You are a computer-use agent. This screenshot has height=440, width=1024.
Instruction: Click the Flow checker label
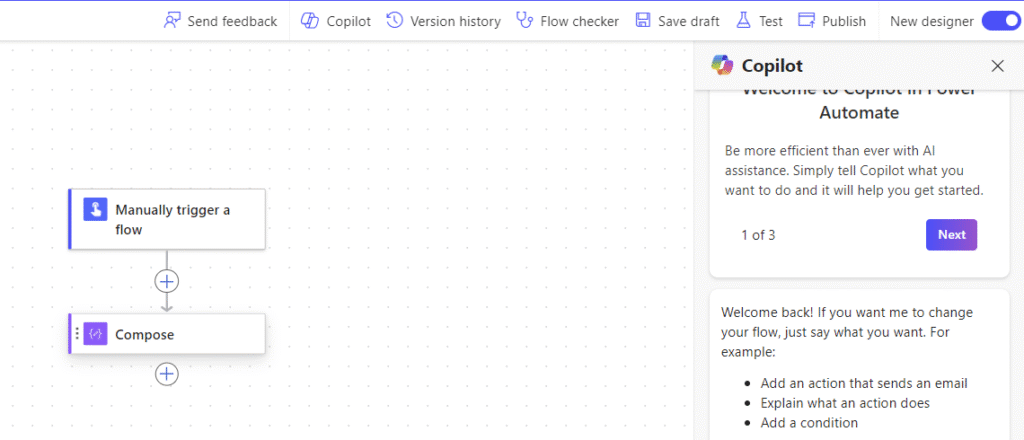coord(580,22)
